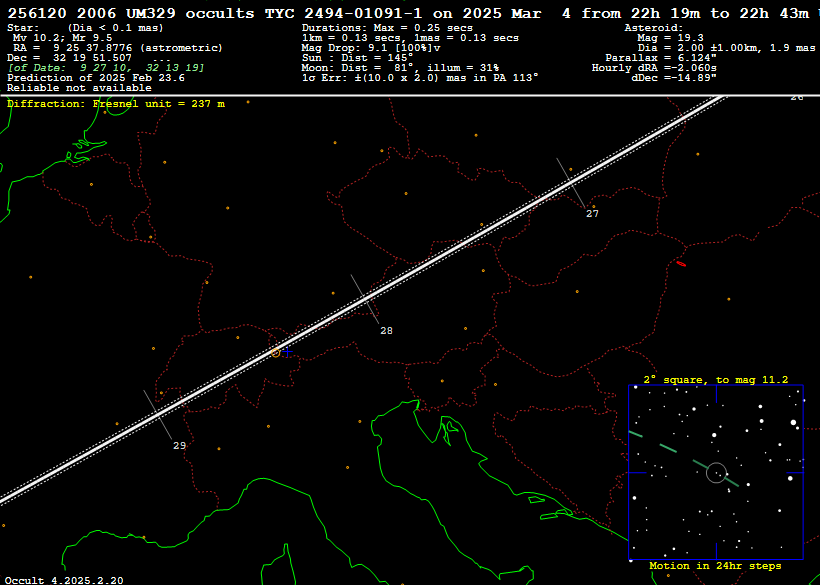Click 'Diffraction: Fresnel unit = 237 m' text

(116, 104)
